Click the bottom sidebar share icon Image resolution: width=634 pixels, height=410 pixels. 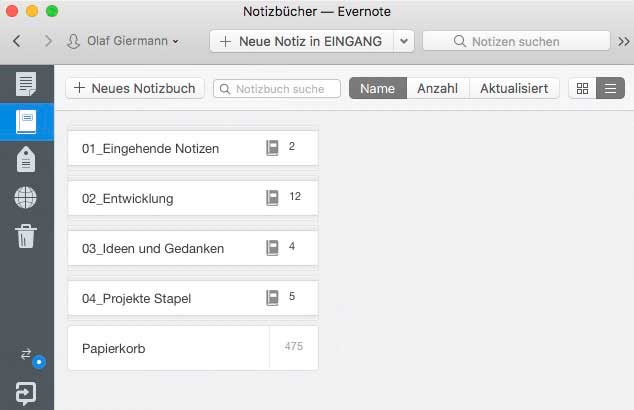tap(26, 391)
